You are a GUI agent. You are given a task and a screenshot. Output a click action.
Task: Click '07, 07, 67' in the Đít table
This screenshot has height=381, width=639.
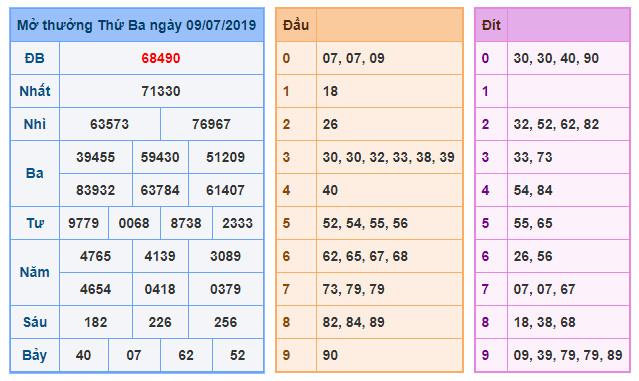coord(544,289)
